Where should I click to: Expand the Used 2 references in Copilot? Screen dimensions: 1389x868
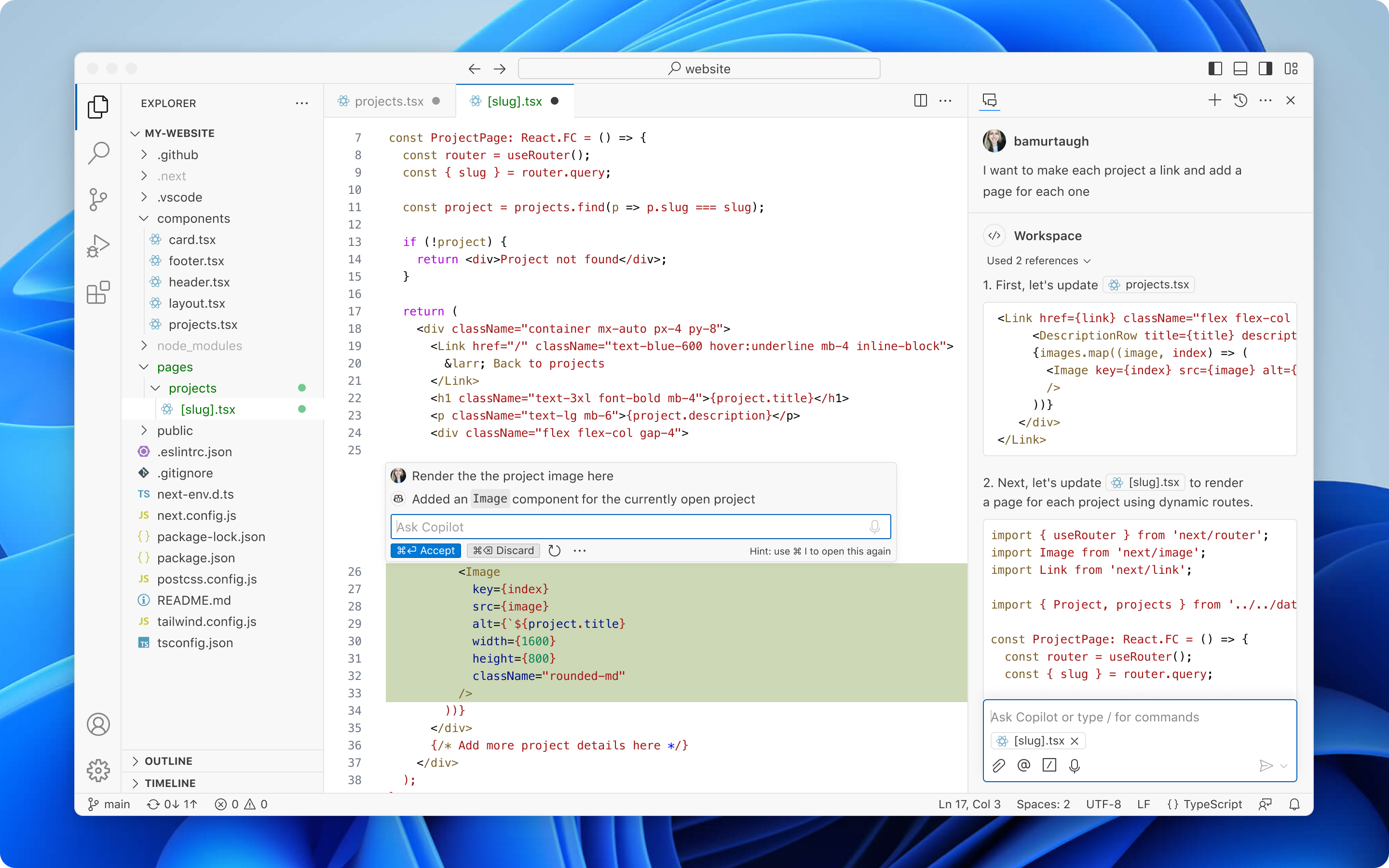coord(1038,261)
